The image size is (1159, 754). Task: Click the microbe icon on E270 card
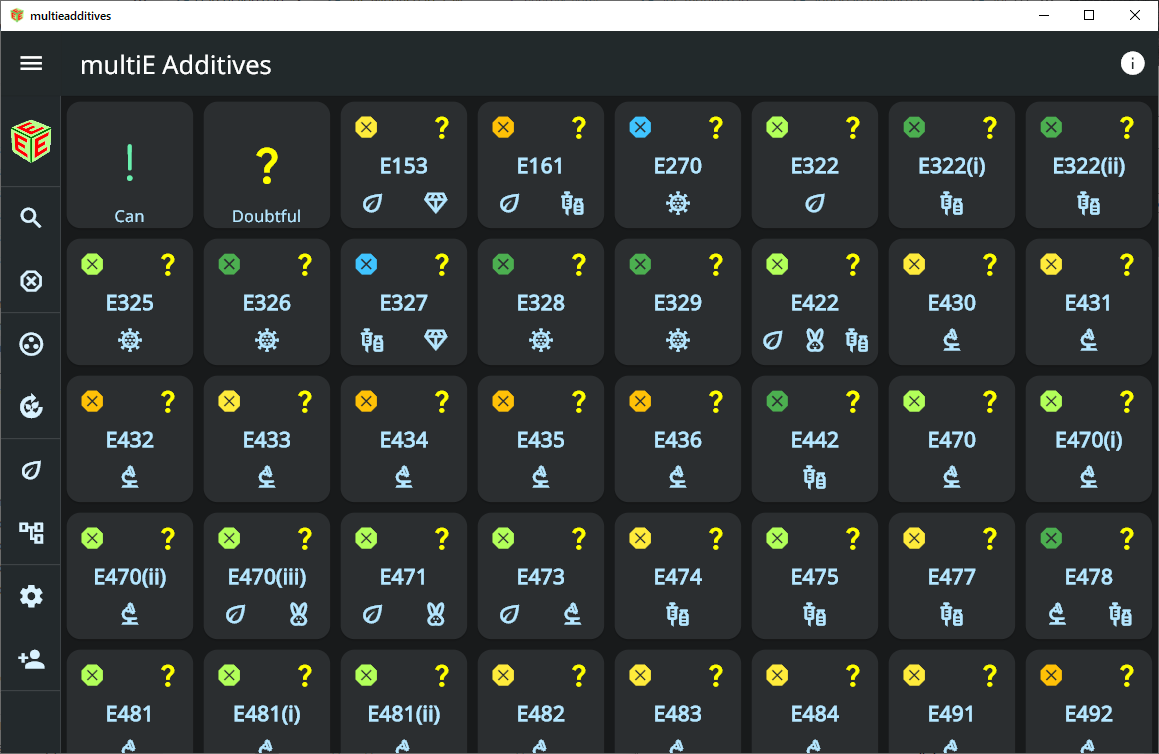[x=678, y=203]
